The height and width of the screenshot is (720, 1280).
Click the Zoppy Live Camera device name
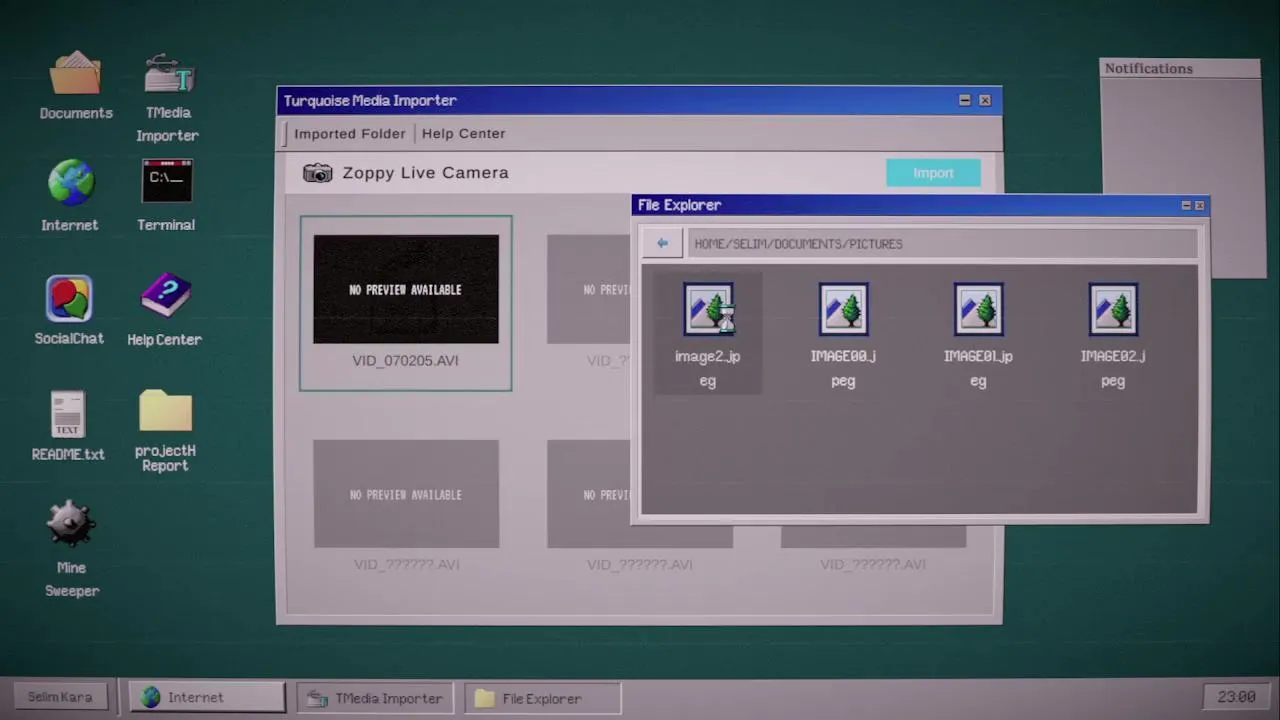[x=426, y=173]
